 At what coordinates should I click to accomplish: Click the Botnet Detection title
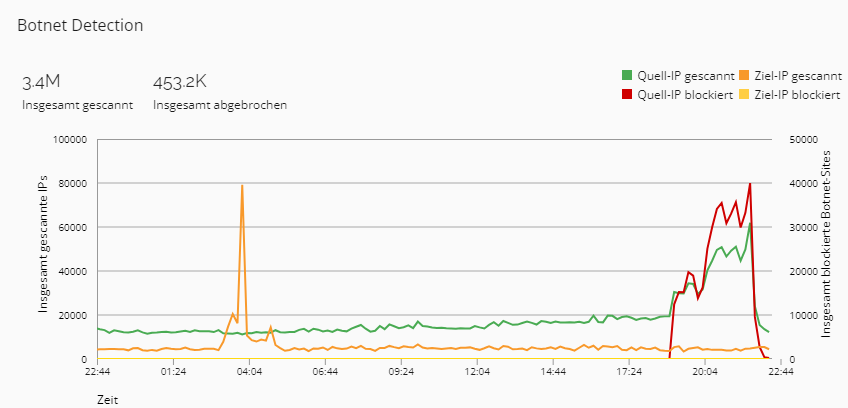coord(80,25)
